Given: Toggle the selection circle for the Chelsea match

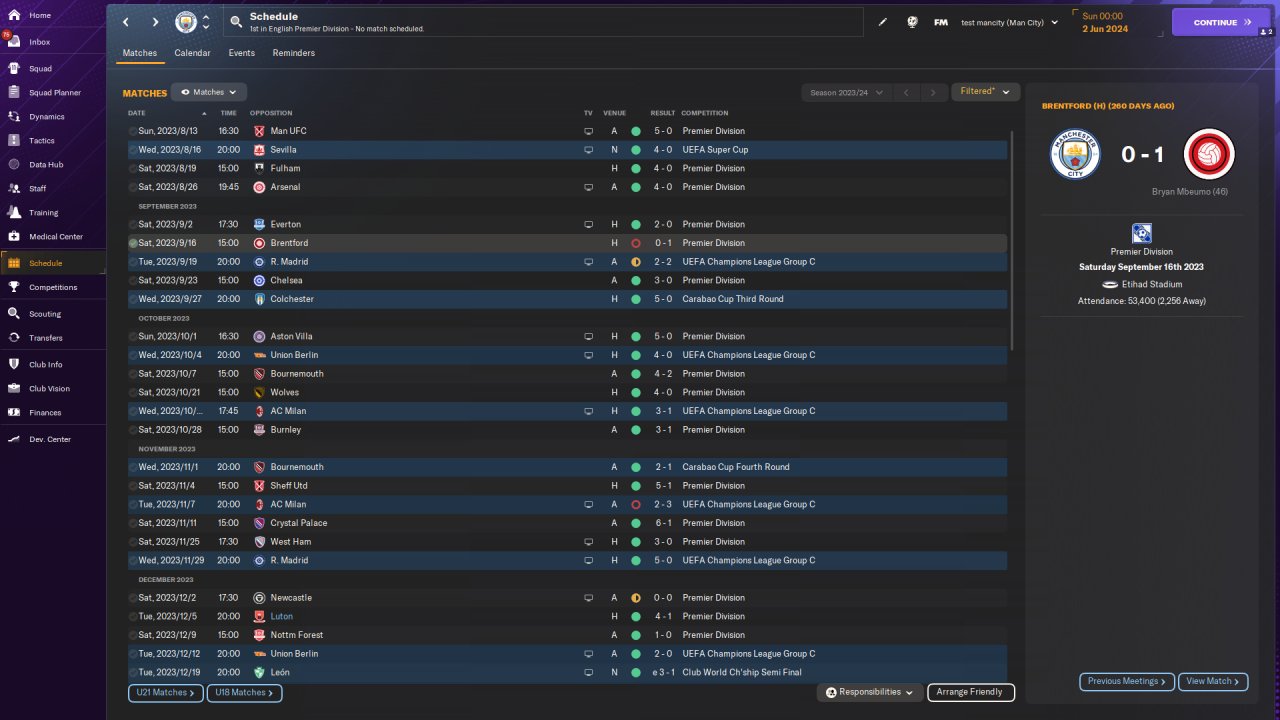Looking at the screenshot, I should (x=133, y=281).
